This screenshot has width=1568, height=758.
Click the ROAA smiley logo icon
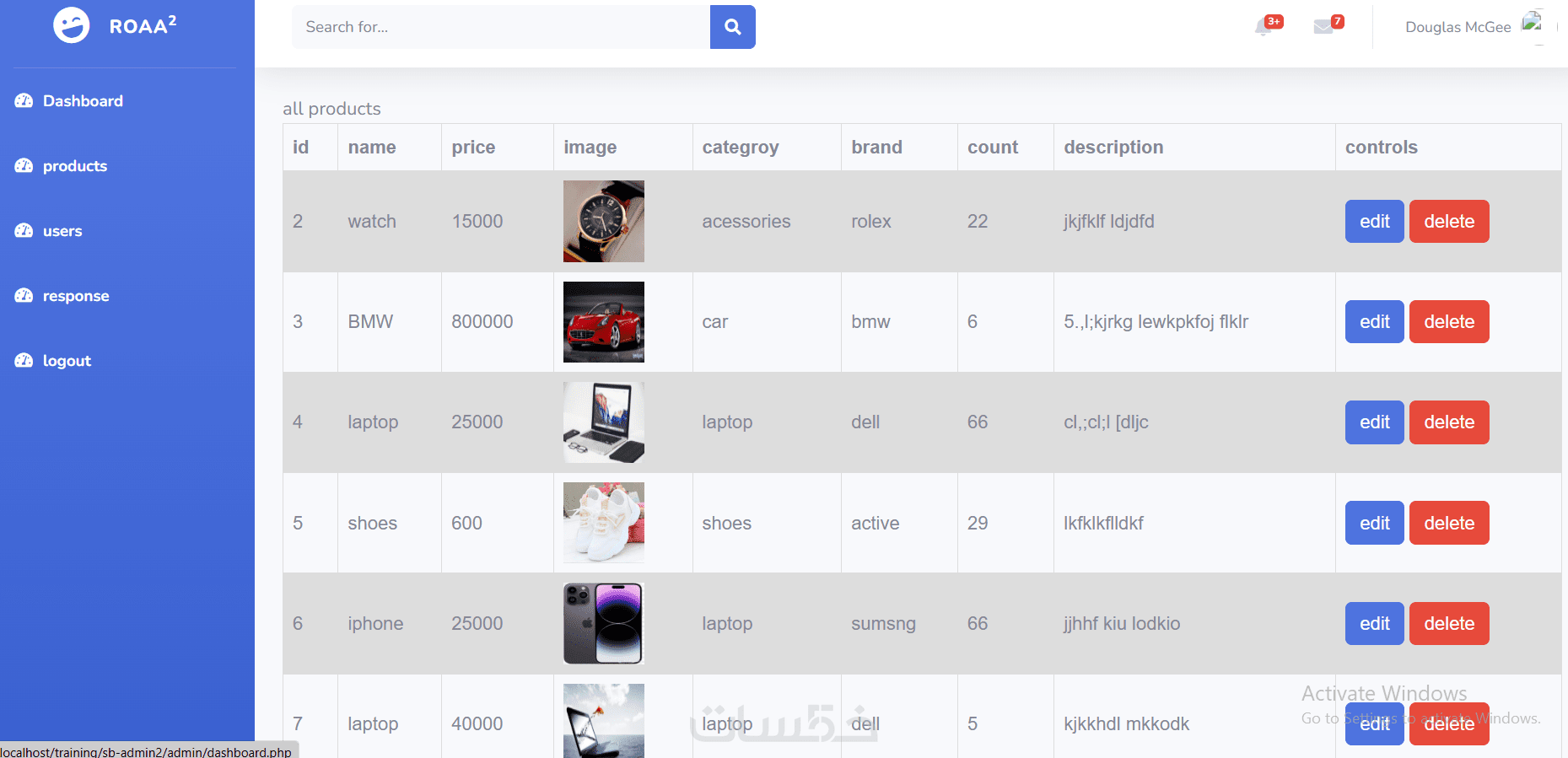click(x=71, y=25)
